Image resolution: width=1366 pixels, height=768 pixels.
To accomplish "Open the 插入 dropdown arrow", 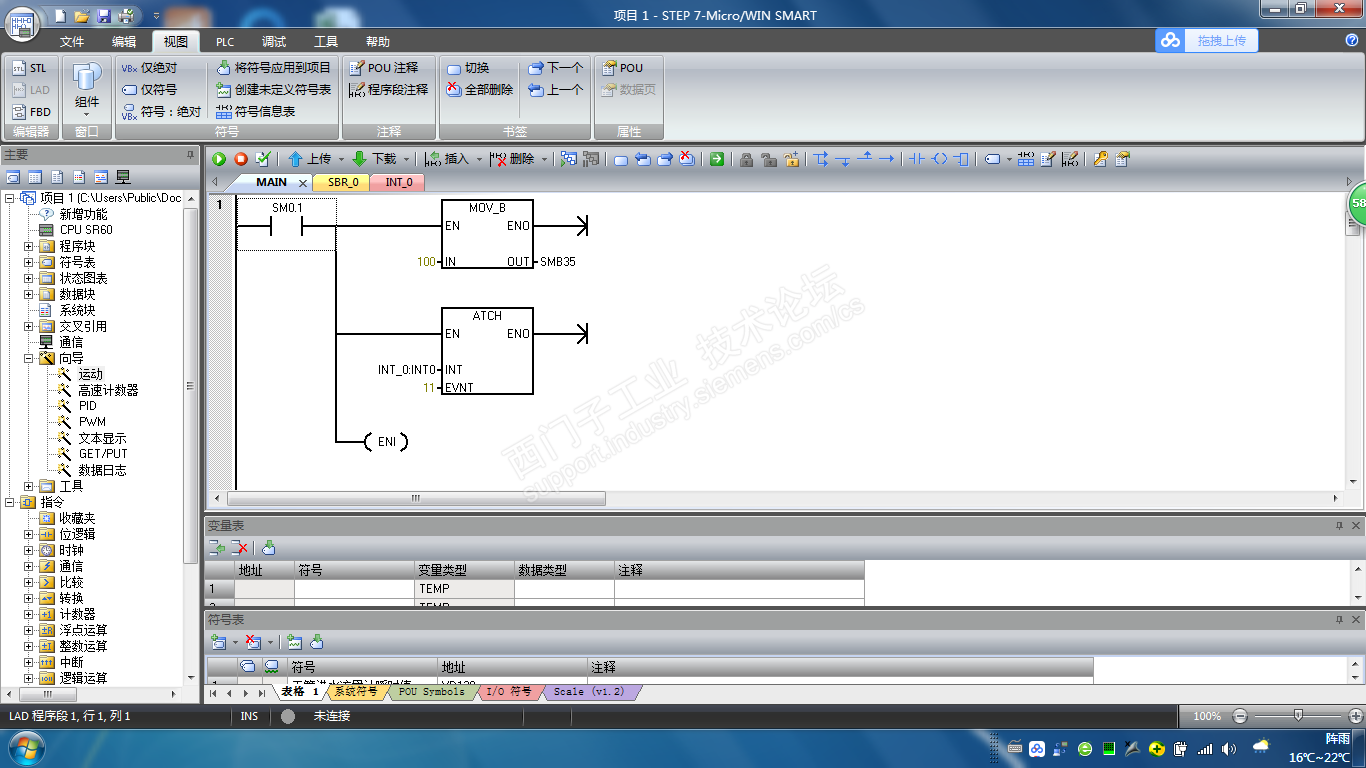I will click(x=479, y=159).
